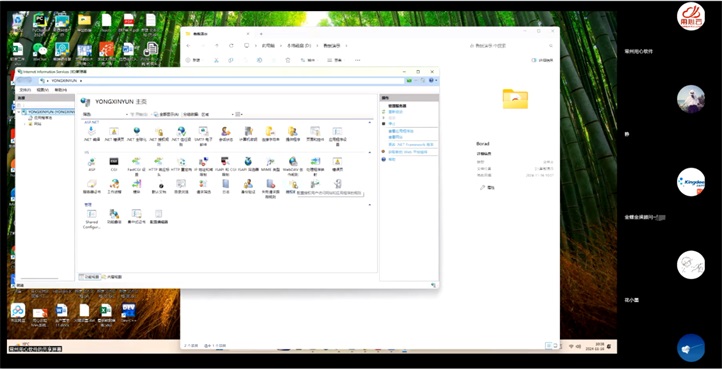Open the feature view-mode dropdown in IIS

pos(239,114)
